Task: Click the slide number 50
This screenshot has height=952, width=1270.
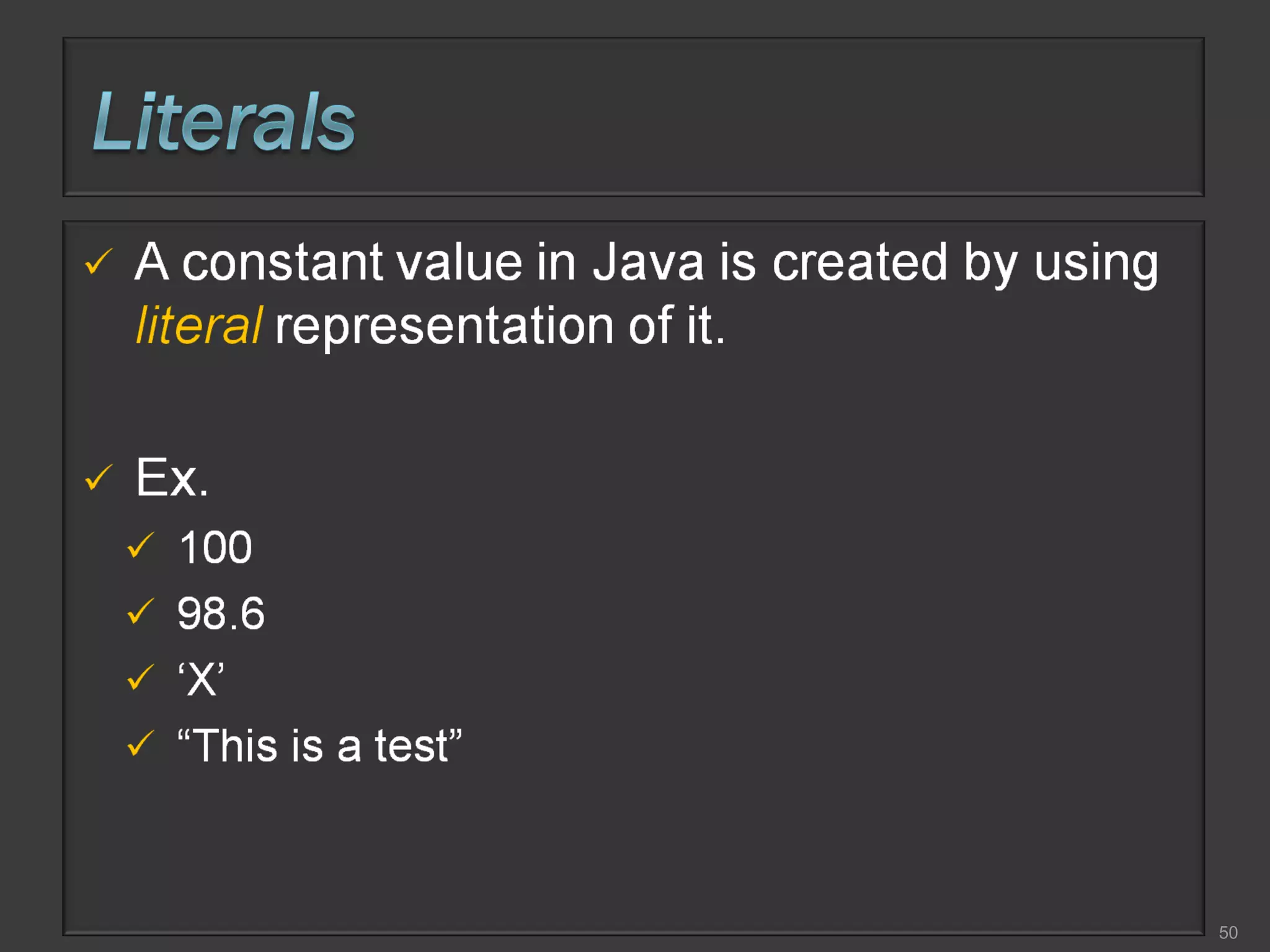Action: click(1228, 932)
